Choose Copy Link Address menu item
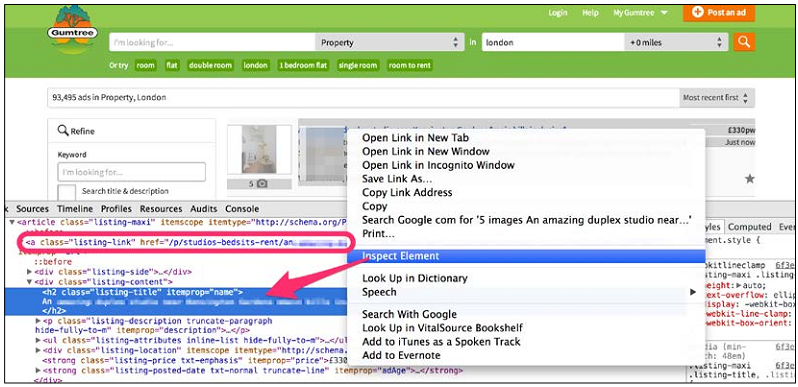Image resolution: width=798 pixels, height=387 pixels. (x=407, y=192)
